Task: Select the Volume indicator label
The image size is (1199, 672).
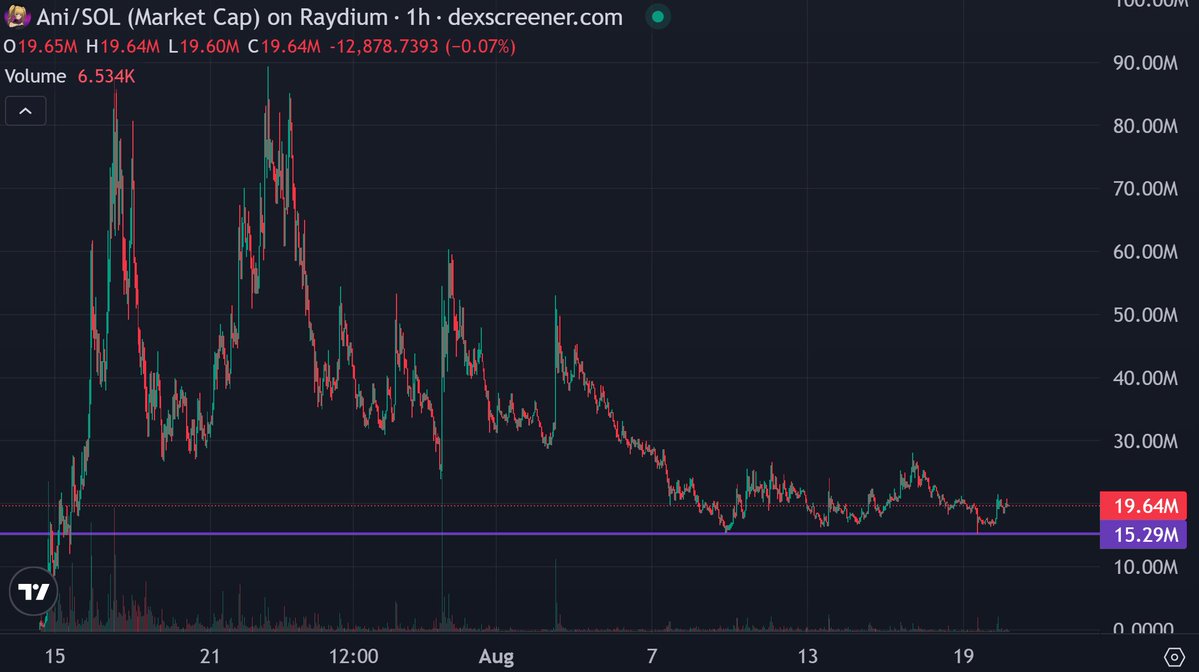Action: click(x=35, y=76)
